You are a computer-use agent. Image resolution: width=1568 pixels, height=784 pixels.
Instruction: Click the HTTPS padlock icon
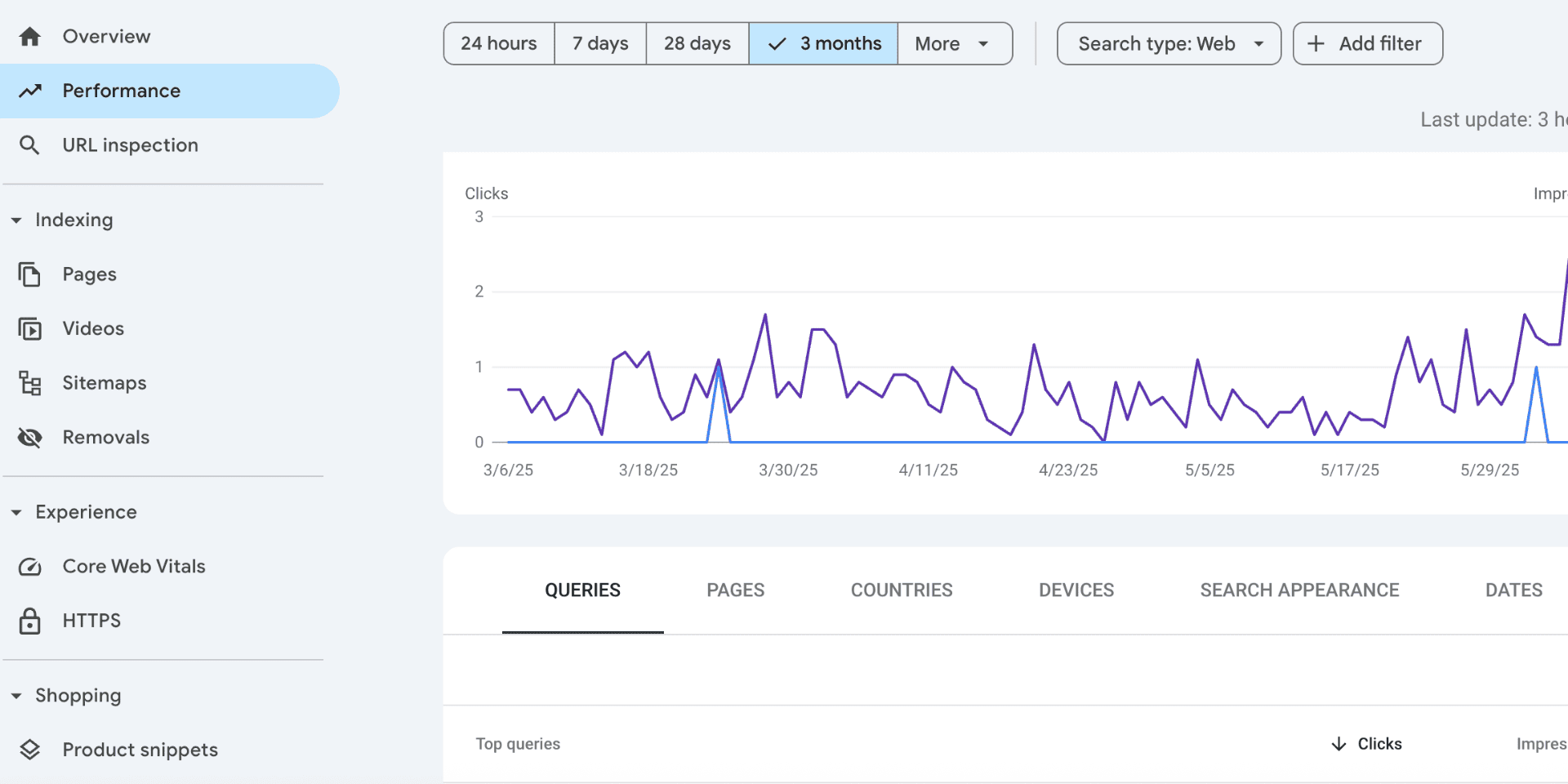click(30, 621)
